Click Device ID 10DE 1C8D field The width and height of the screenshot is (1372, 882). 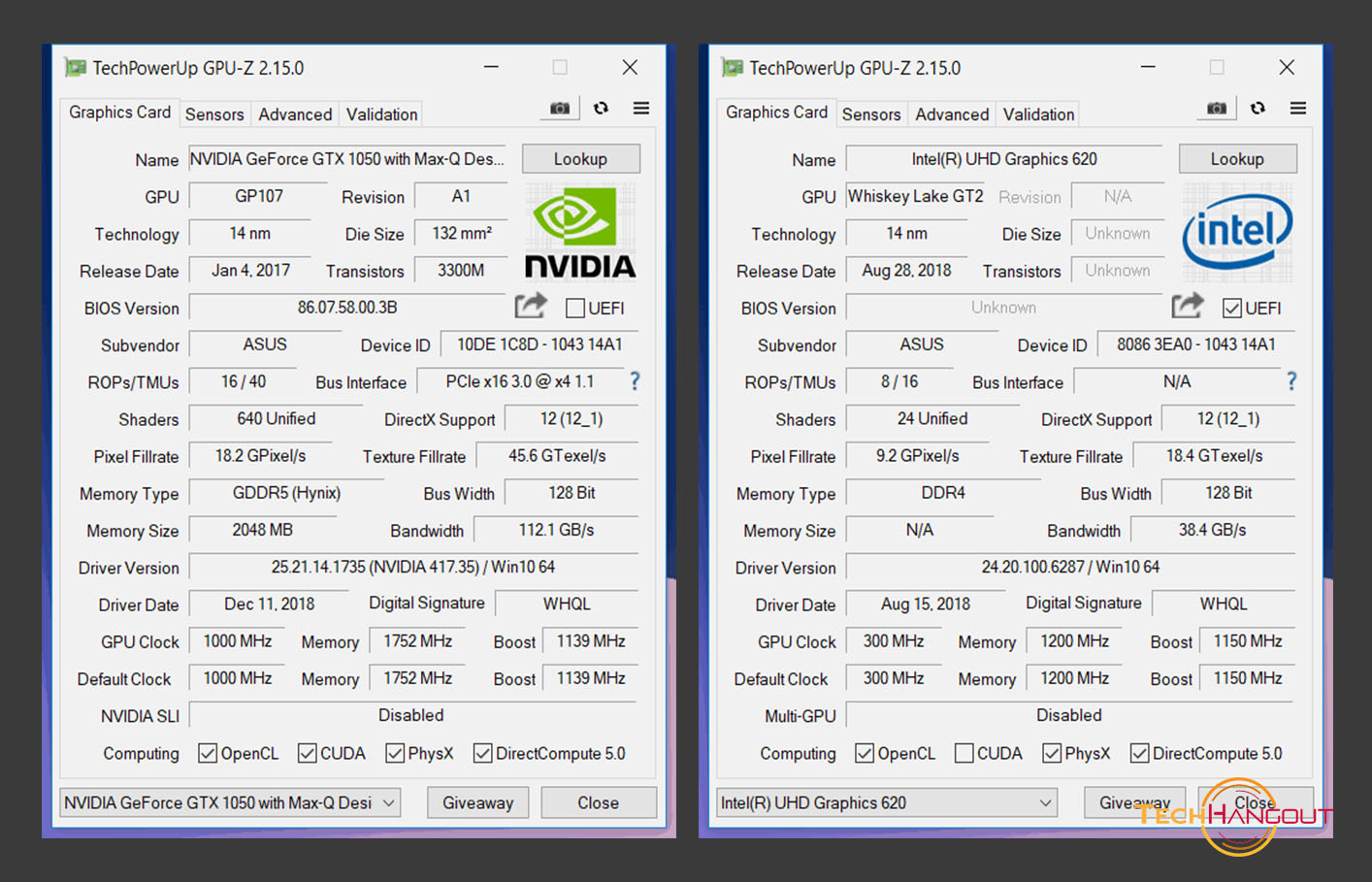(539, 344)
